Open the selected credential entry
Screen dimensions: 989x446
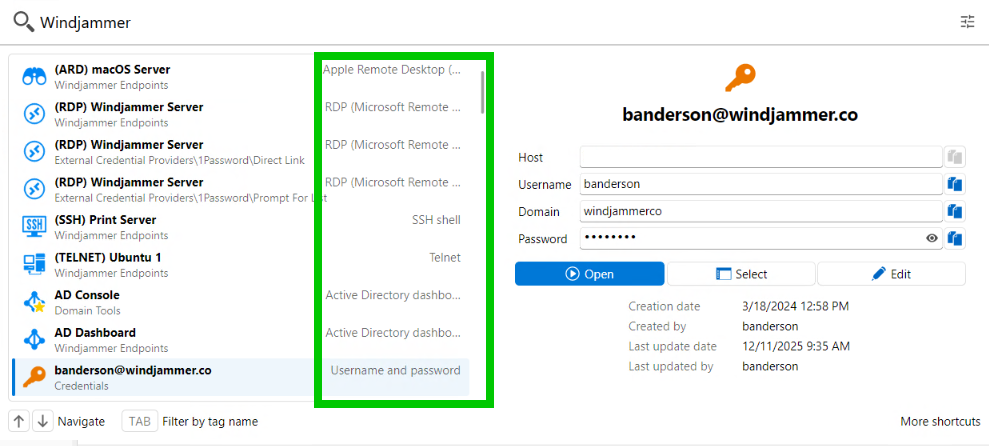[x=590, y=274]
